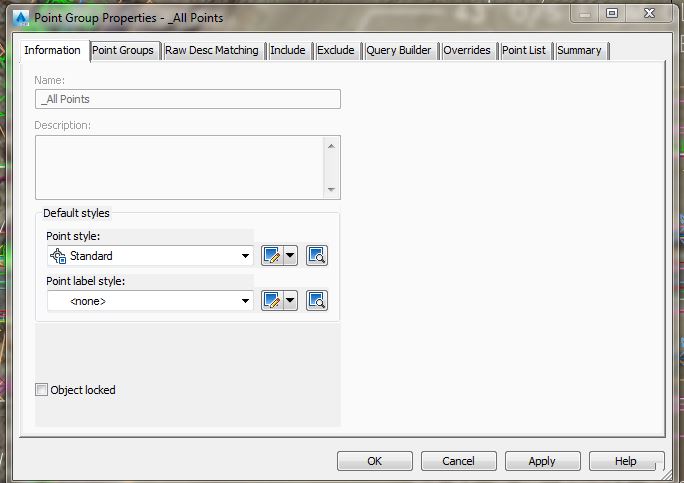Click the Name field containing _All Points

point(188,99)
